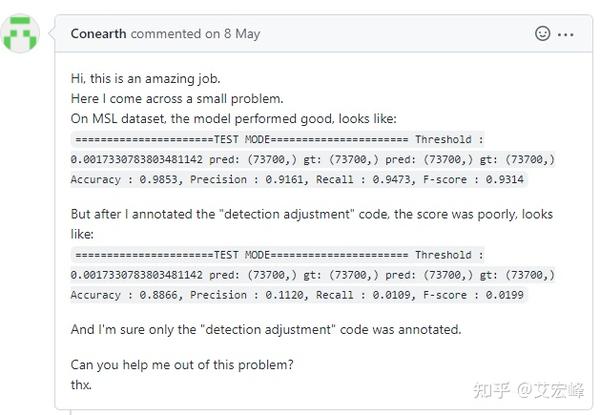Viewport: 600px width, 415px height.
Task: Click the "Accuracy : 0.9853" code line
Action: click(x=297, y=180)
